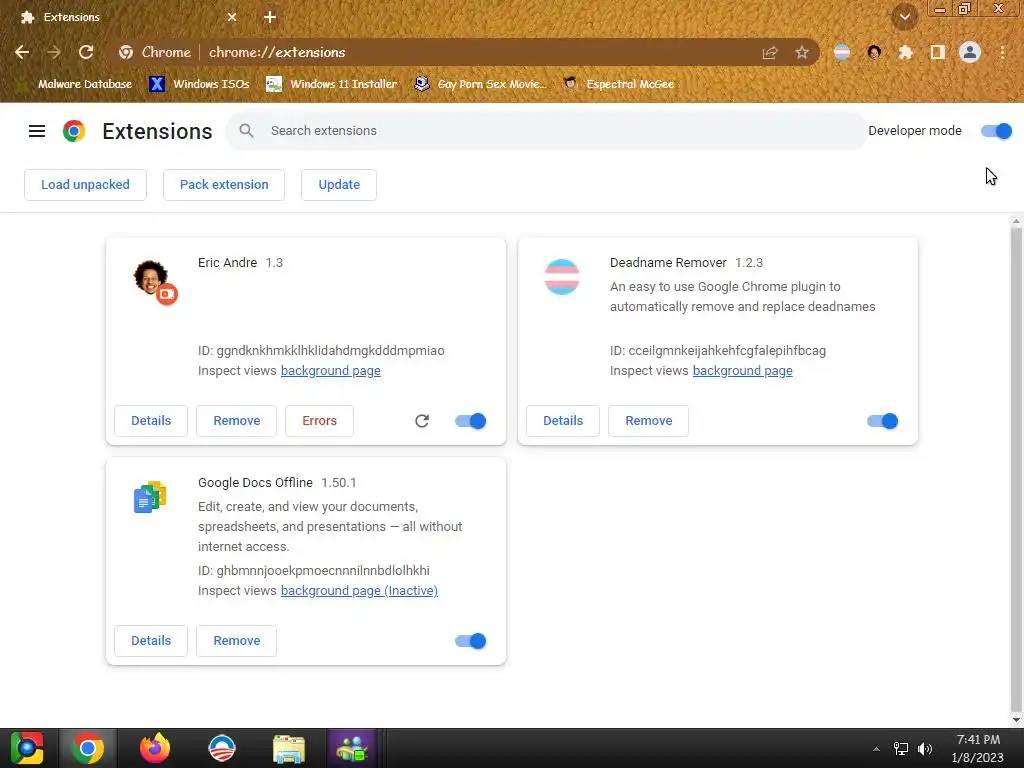Disable the Eric Andre extension toggle
The image size is (1024, 768).
click(470, 421)
